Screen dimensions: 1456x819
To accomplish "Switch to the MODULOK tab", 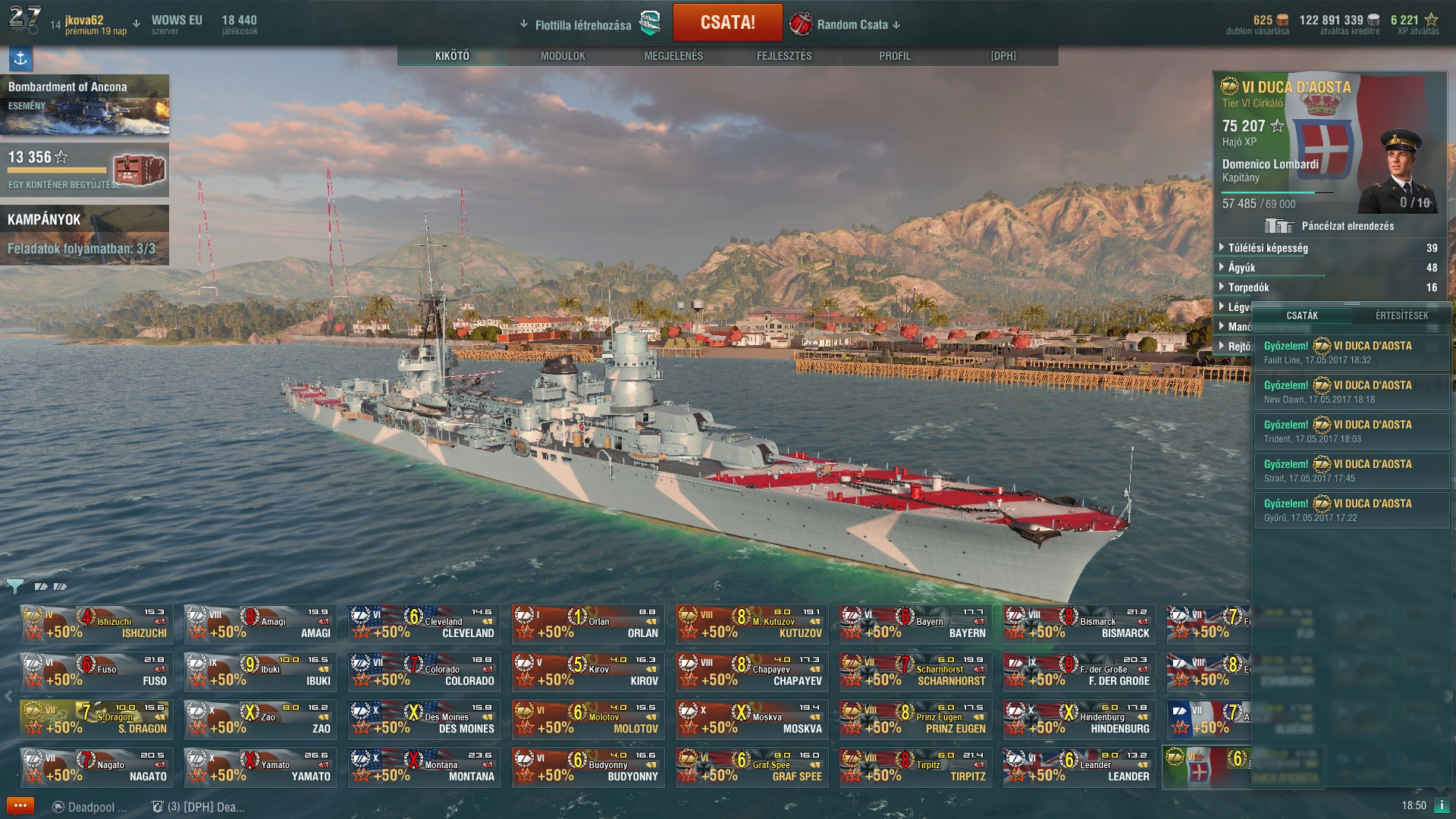I will (563, 56).
